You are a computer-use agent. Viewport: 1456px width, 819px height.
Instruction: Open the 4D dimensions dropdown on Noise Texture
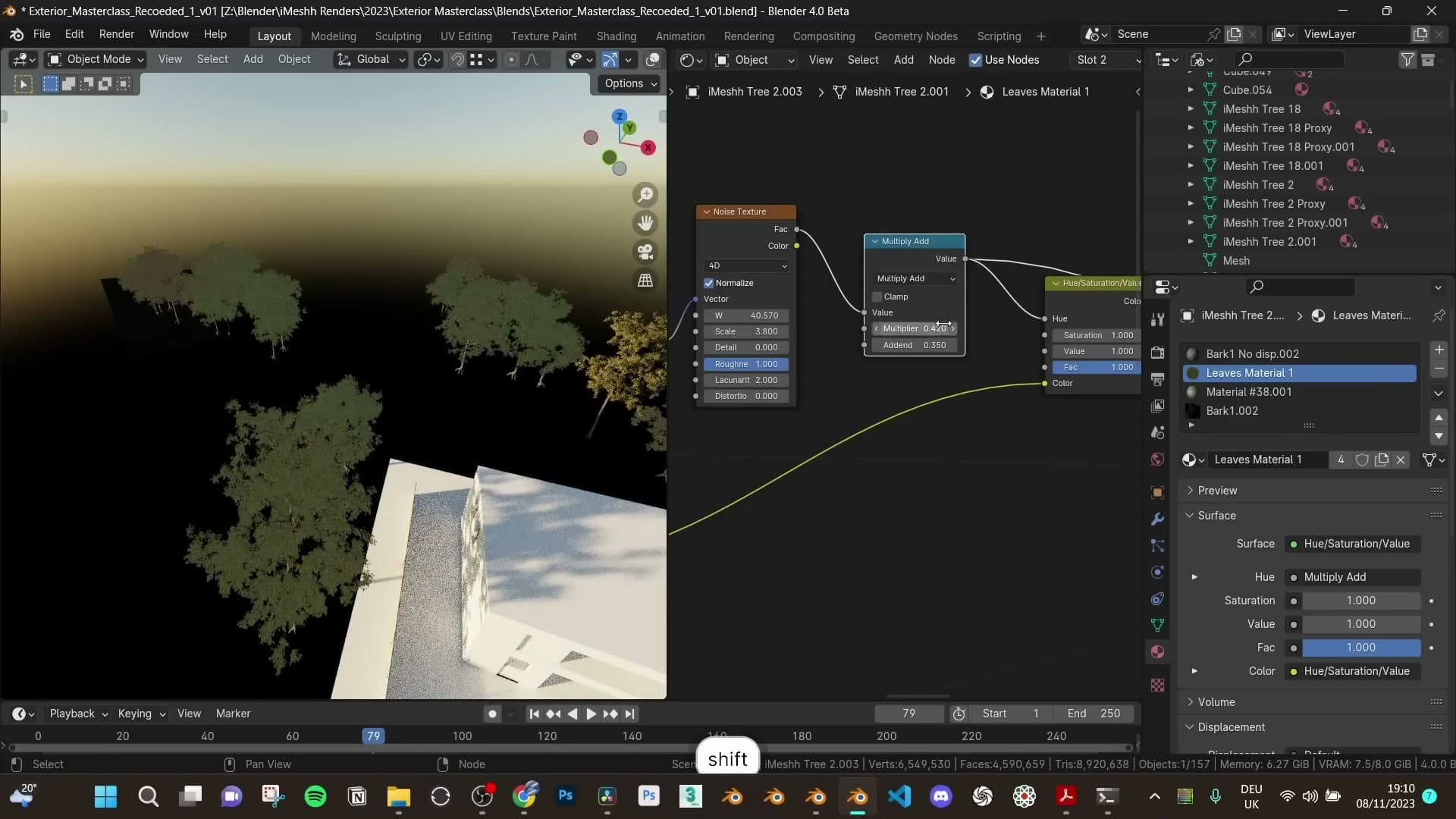click(747, 265)
